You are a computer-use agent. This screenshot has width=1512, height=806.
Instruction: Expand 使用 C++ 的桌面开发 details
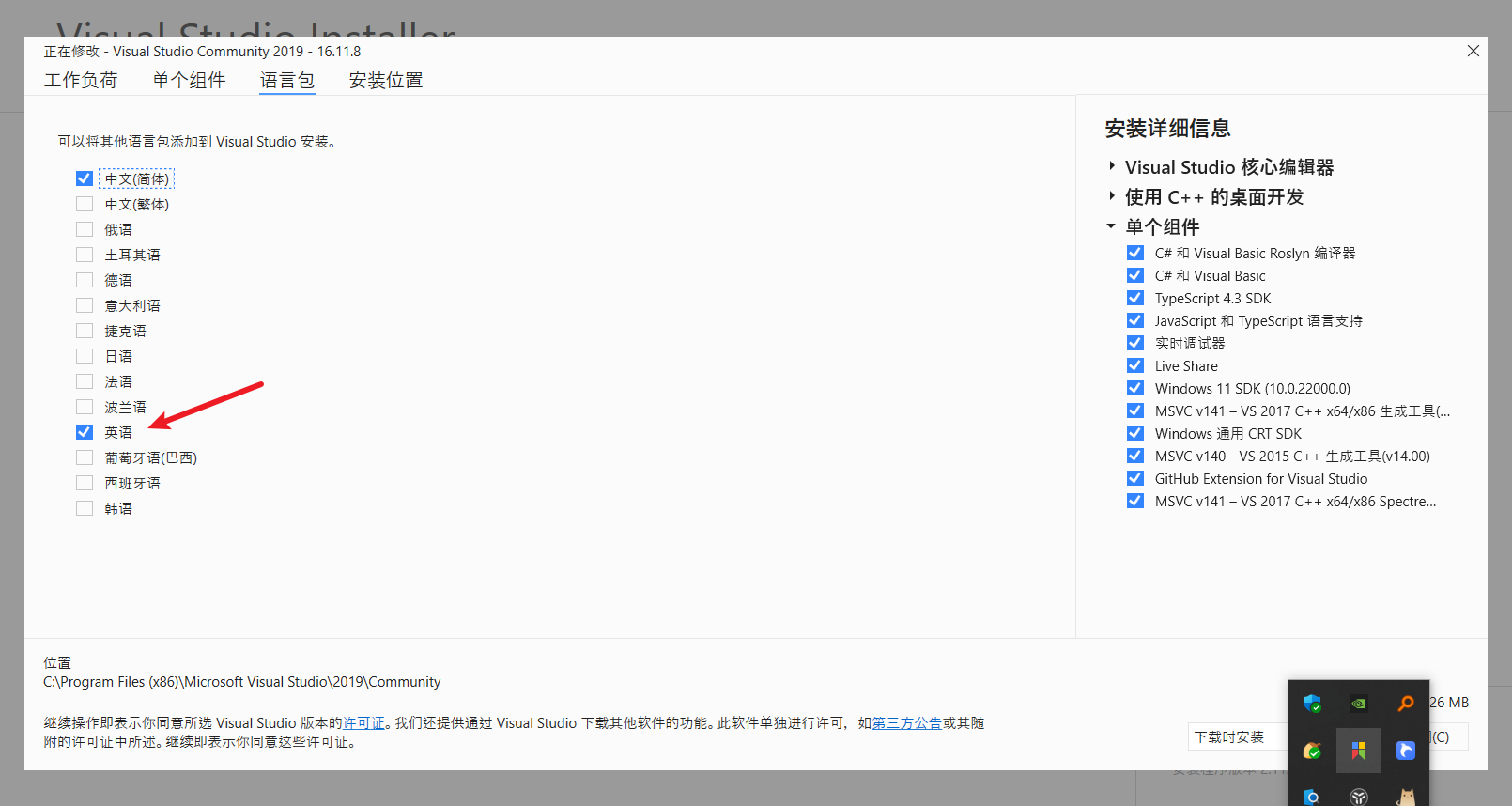(x=1112, y=196)
